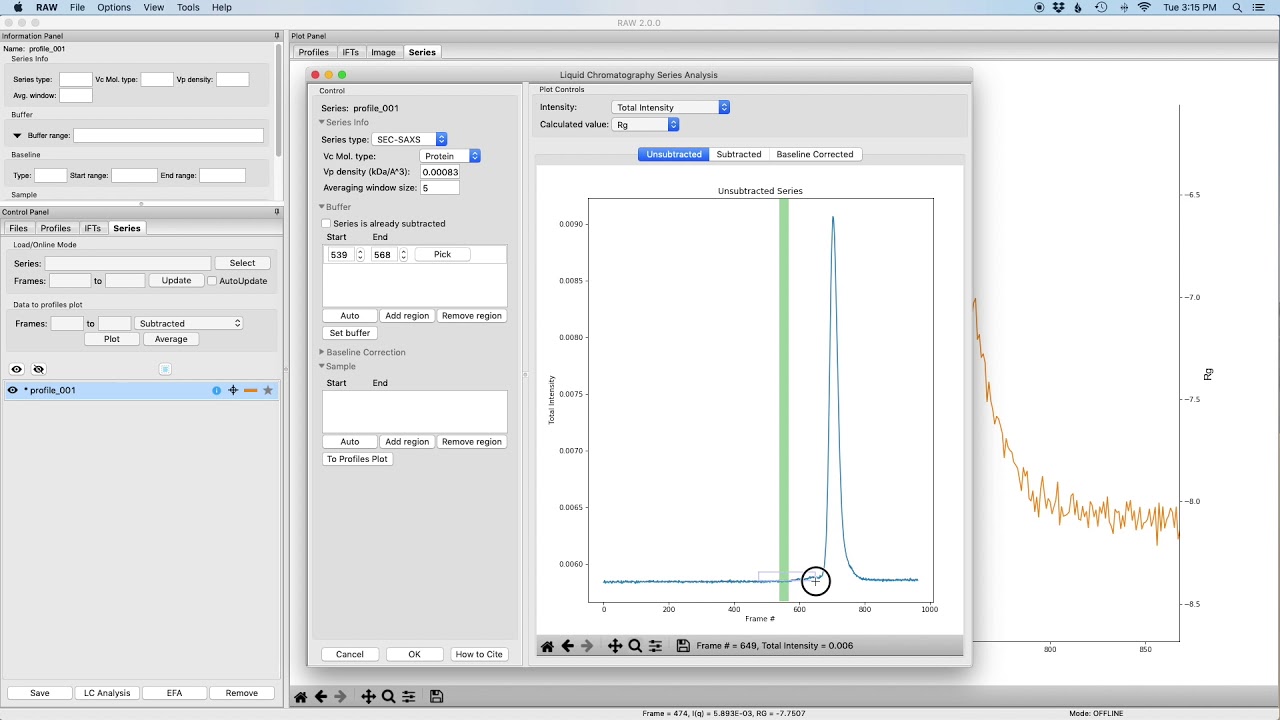Open Calculated value Rg dropdown

[645, 124]
